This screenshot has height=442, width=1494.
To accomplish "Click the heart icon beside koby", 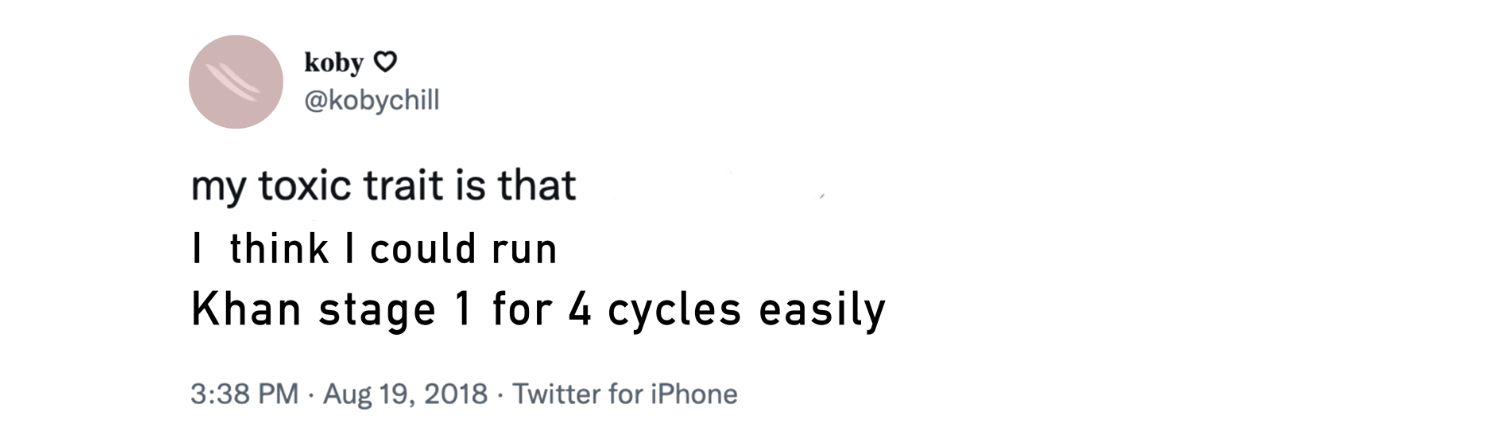I will [385, 63].
